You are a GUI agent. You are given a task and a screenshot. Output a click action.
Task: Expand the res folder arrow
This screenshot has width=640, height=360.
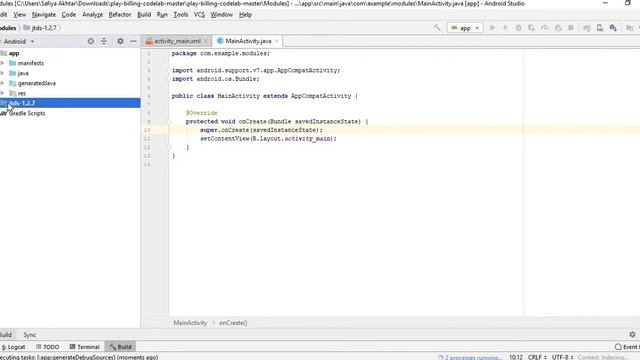tap(3, 93)
